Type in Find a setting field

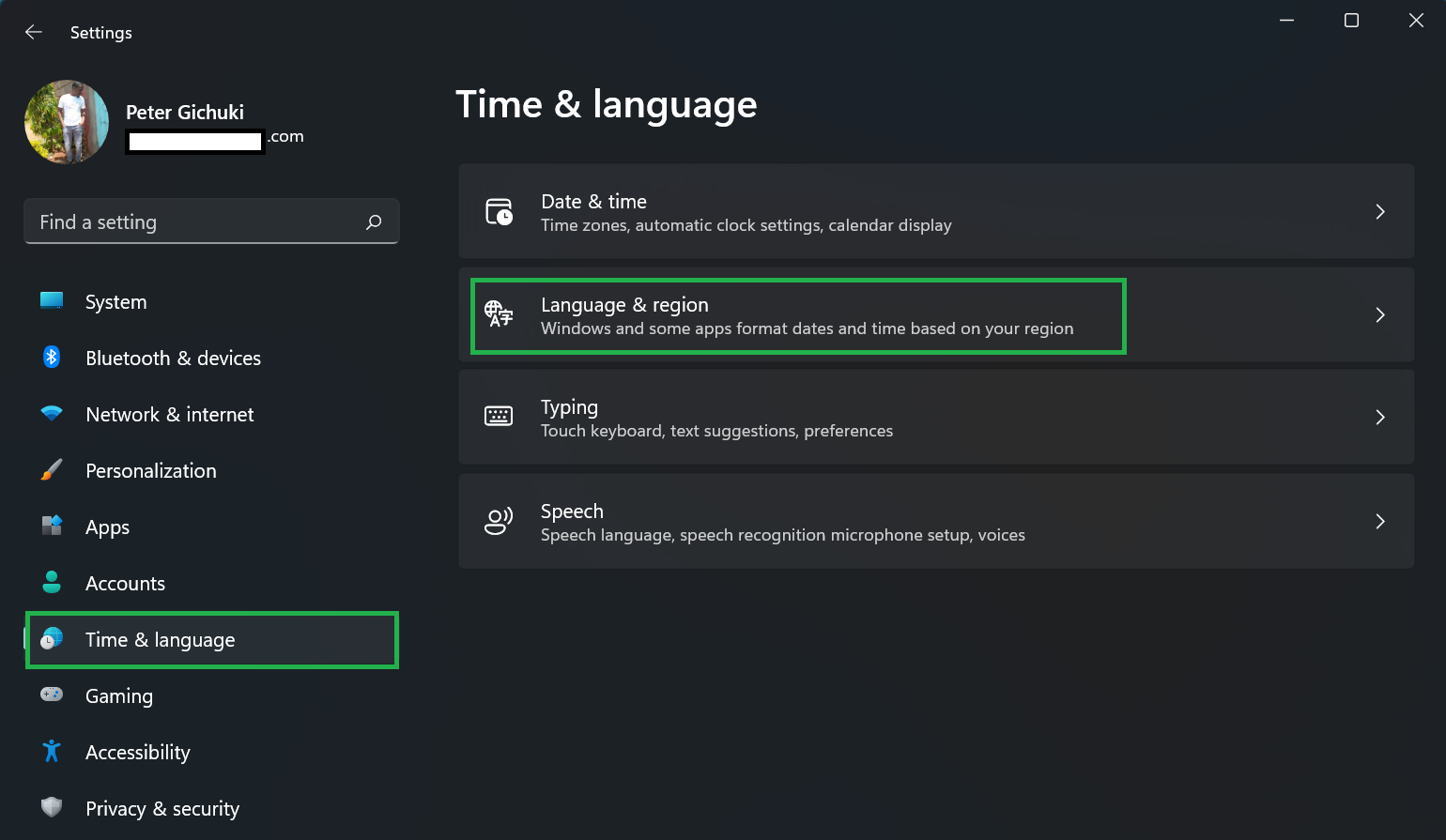pos(197,222)
